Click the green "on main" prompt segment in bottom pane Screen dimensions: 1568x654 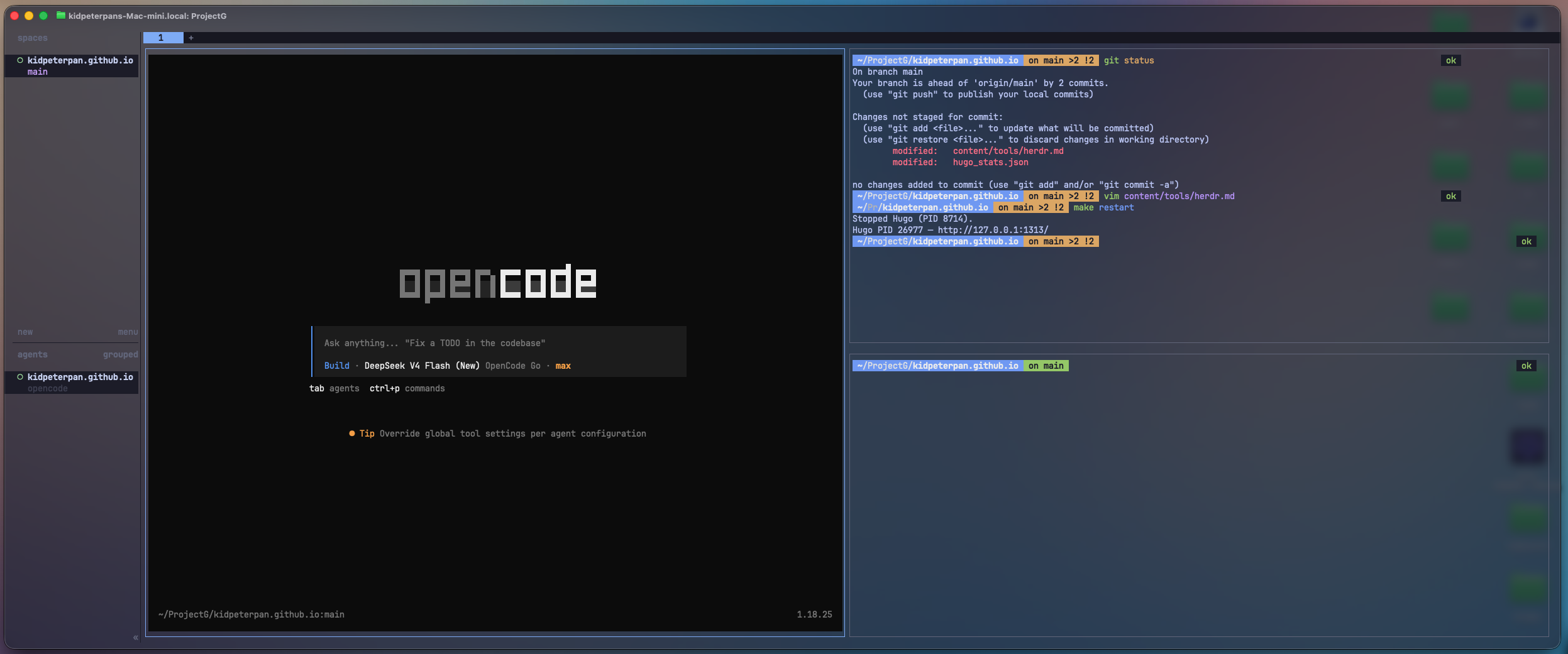click(x=1046, y=366)
